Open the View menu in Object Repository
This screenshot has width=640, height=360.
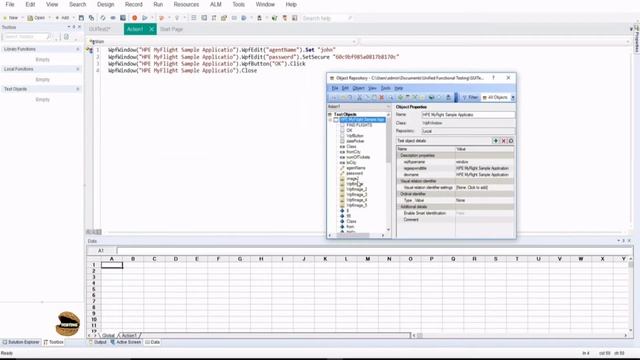click(x=373, y=88)
